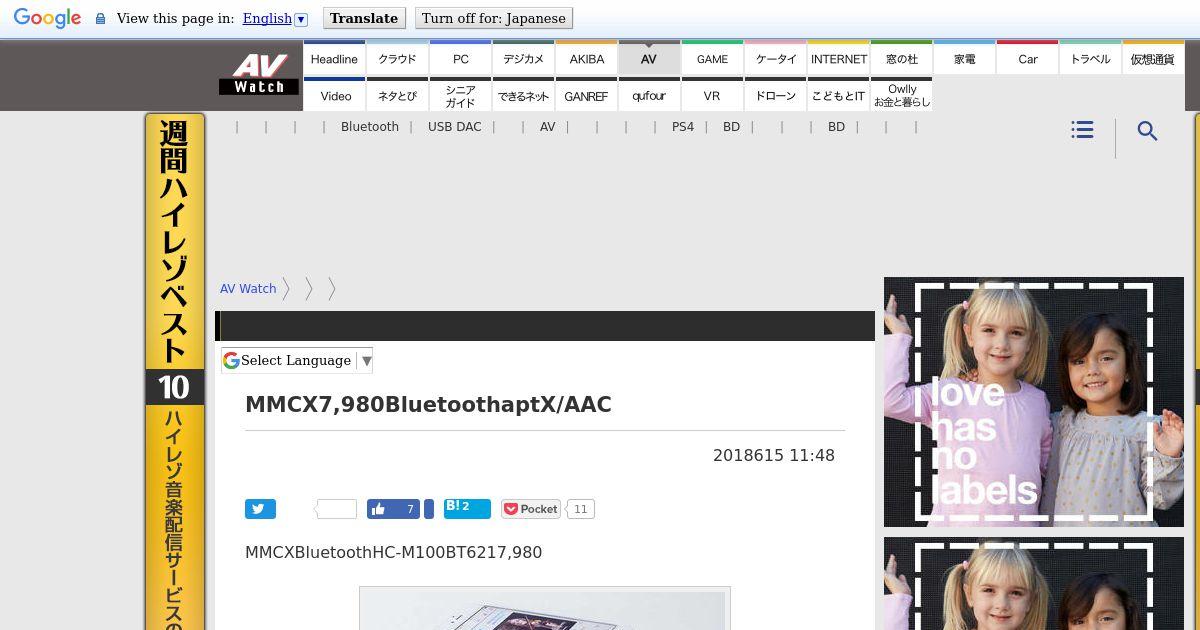Click the article headline MMCX7,980BluetoothaptX/AAC

428,405
